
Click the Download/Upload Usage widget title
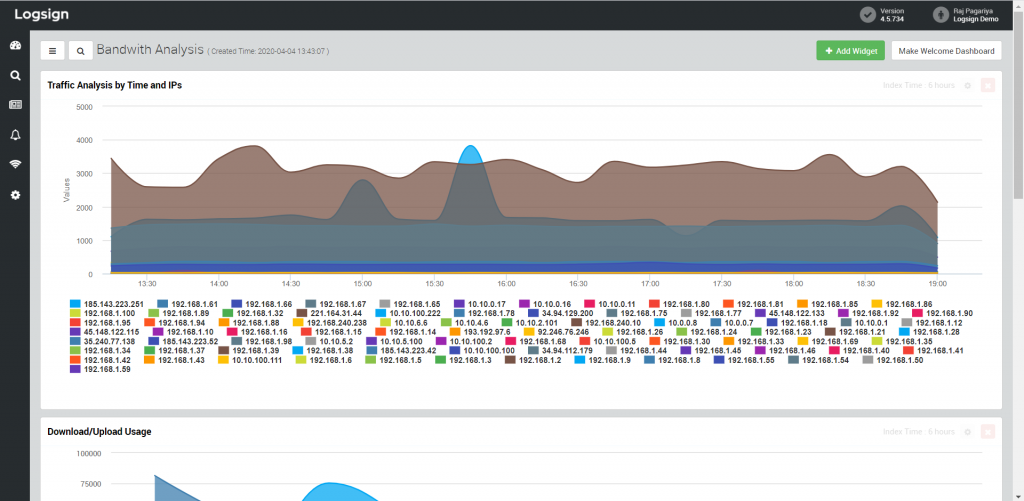[99, 431]
